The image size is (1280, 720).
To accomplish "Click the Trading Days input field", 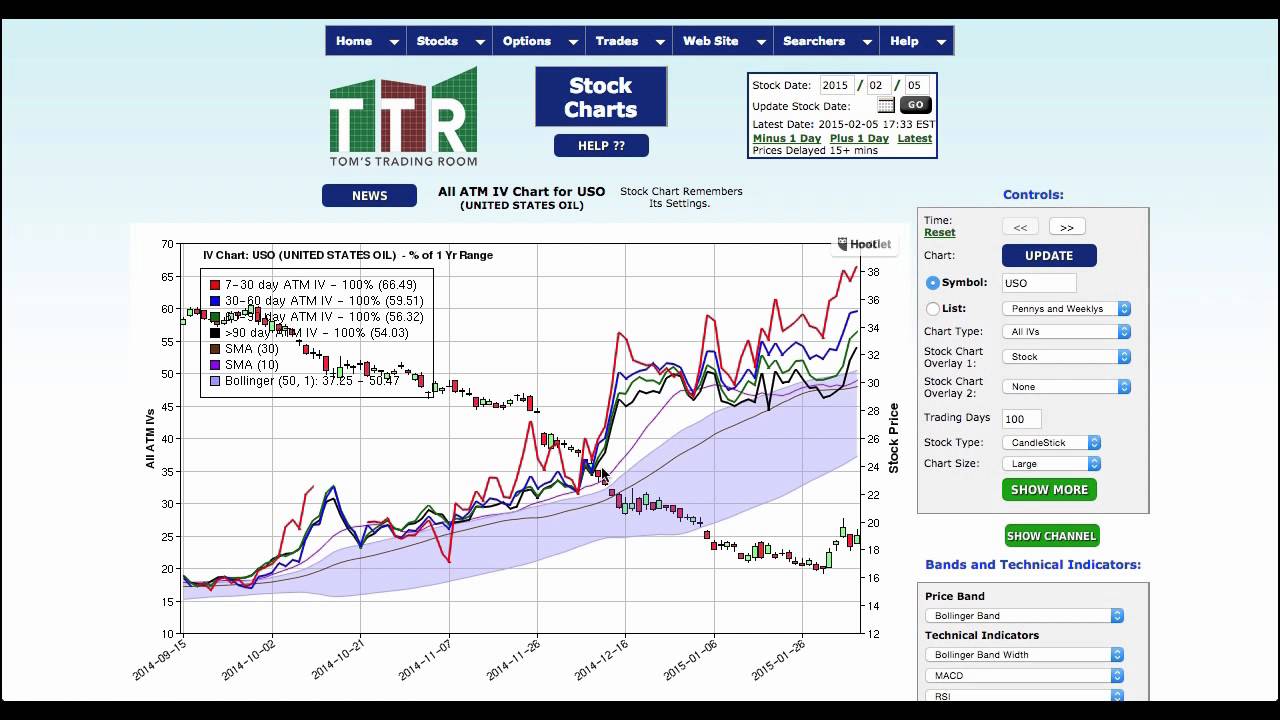I will point(1021,419).
